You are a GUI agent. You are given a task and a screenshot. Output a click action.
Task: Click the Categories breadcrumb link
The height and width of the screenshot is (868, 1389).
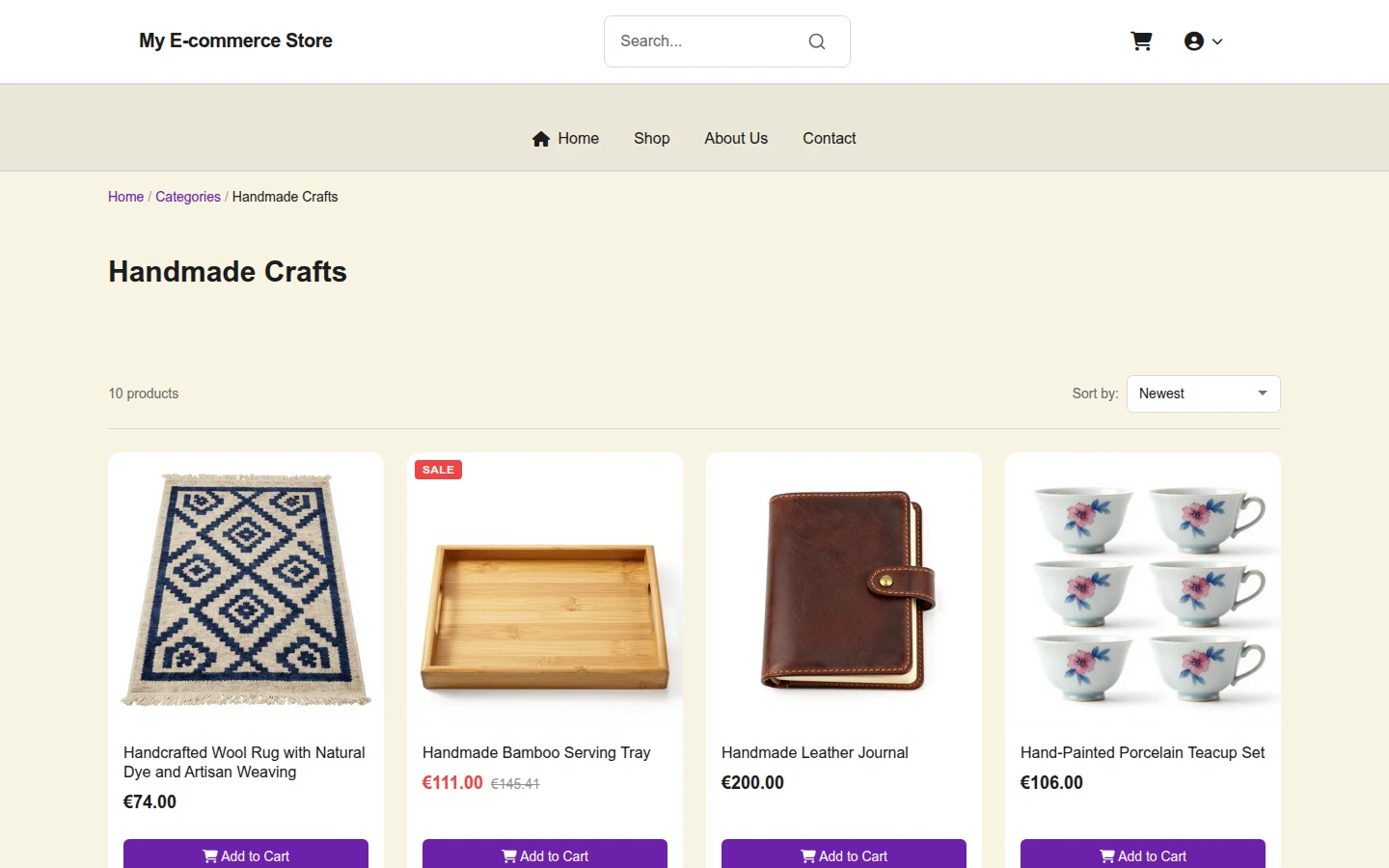188,197
